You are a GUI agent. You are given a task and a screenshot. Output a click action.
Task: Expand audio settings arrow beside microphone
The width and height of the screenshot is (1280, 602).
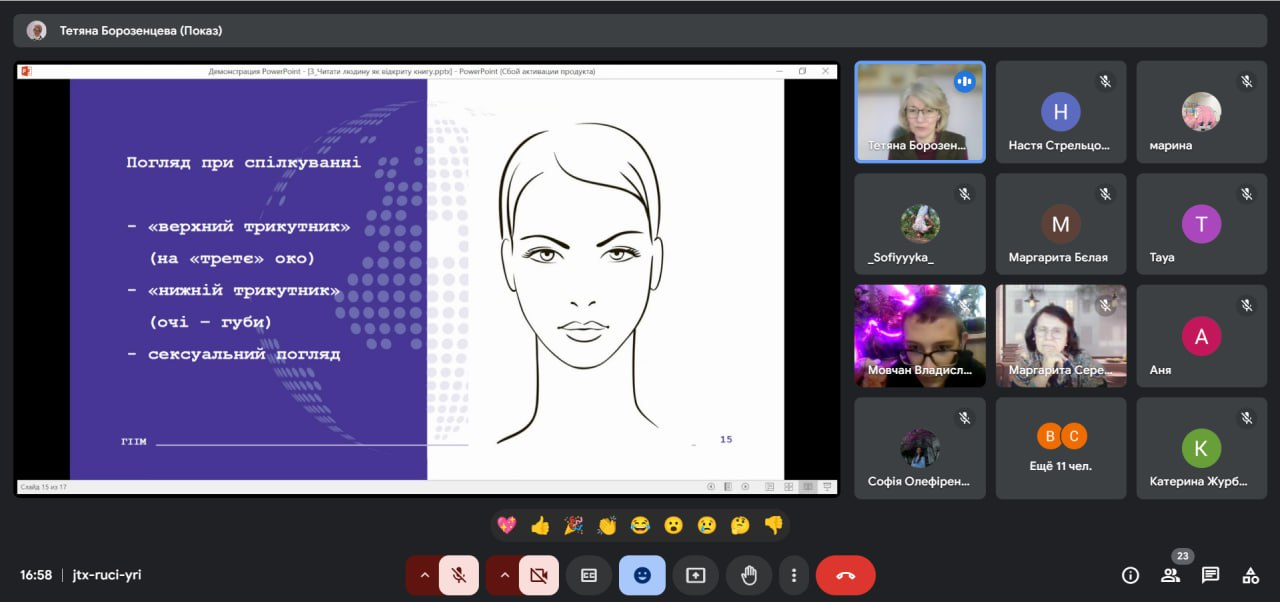click(x=424, y=575)
